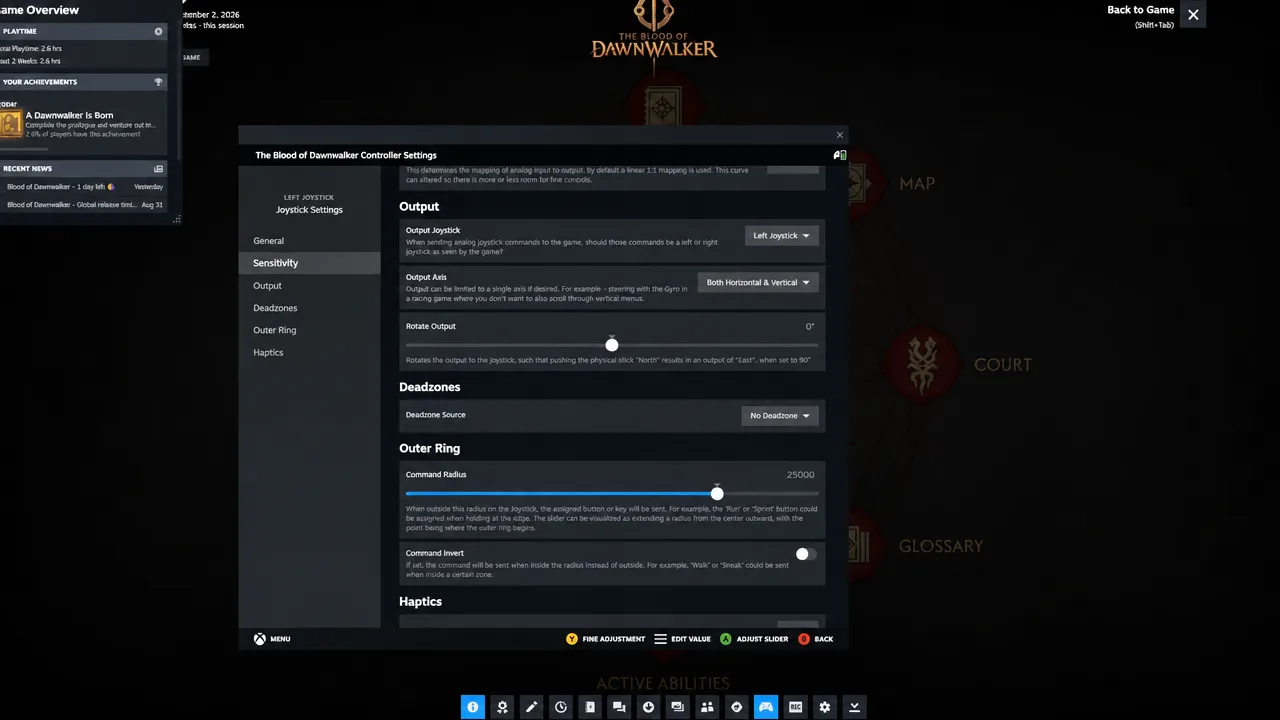Click the Edit Value menu glyph

coord(660,639)
